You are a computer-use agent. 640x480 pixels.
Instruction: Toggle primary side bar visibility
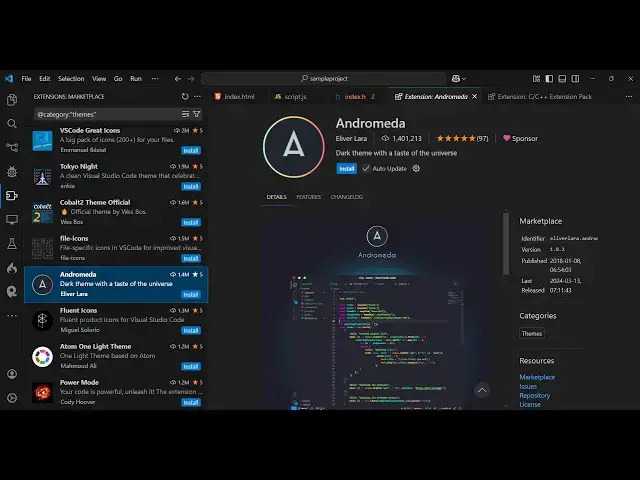[549, 78]
